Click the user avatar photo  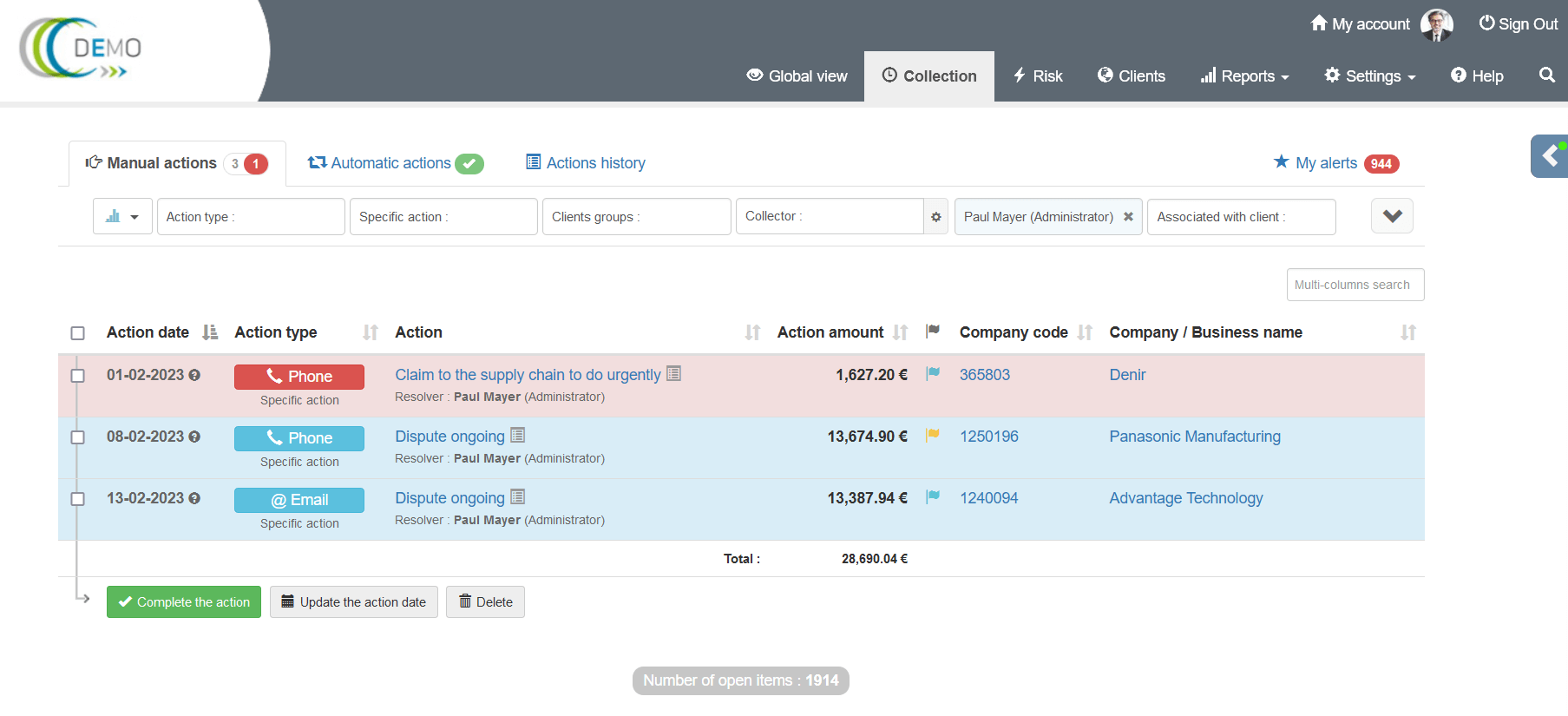click(x=1436, y=24)
